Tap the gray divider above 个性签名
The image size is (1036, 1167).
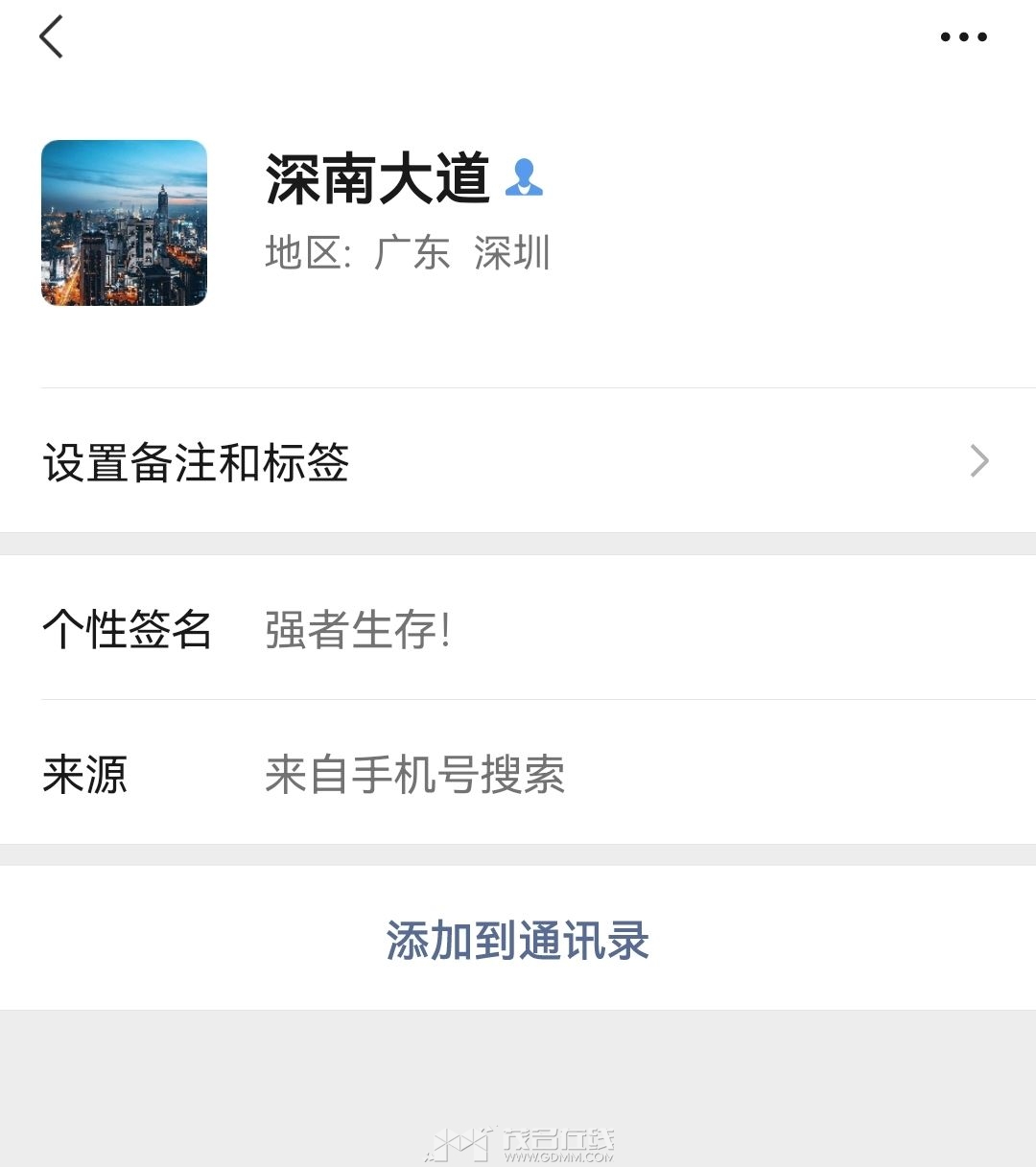pos(518,544)
